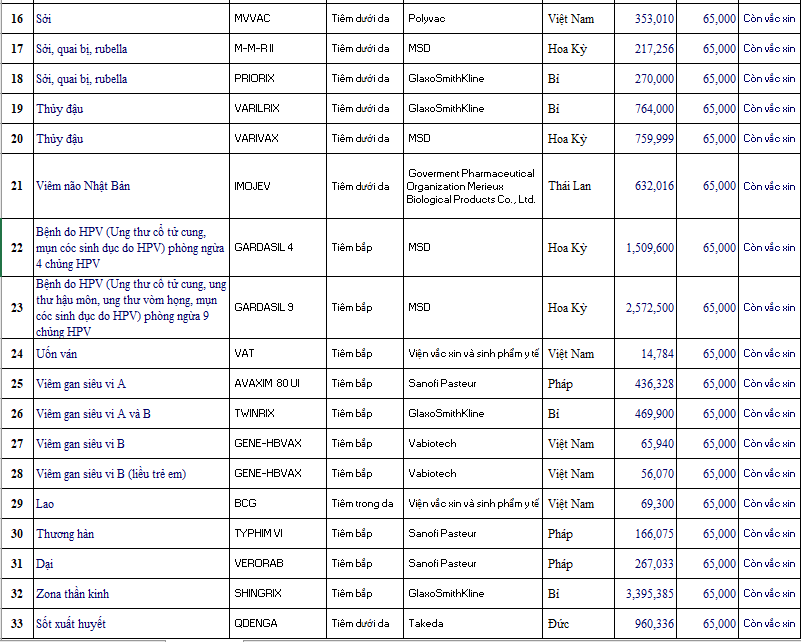Click the "TWINRIX" cell

pos(278,414)
